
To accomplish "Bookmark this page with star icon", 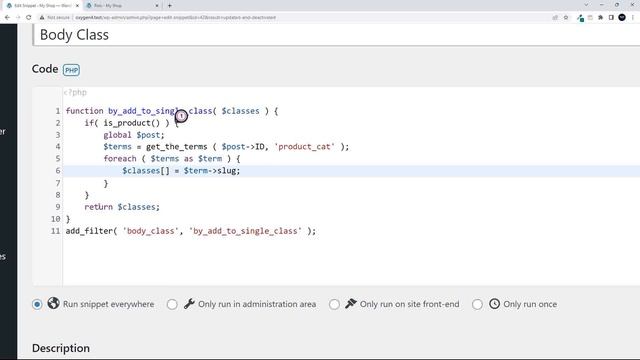I will click(x=566, y=18).
